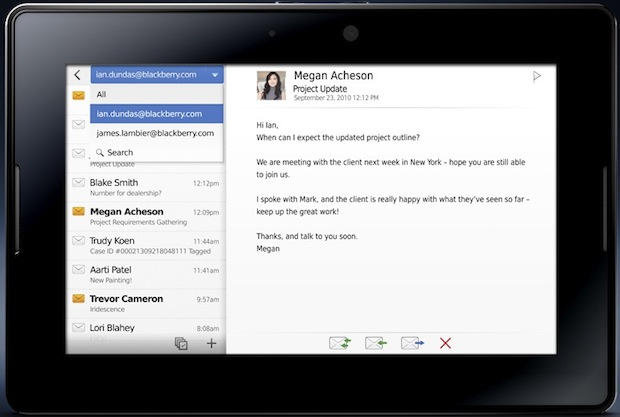Open the Blake Smith email
This screenshot has height=417, width=620.
145,187
